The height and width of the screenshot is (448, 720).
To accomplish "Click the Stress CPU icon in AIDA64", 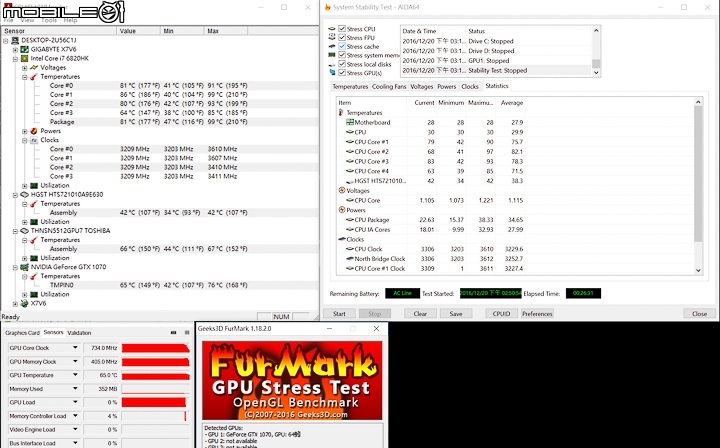I will [x=332, y=28].
